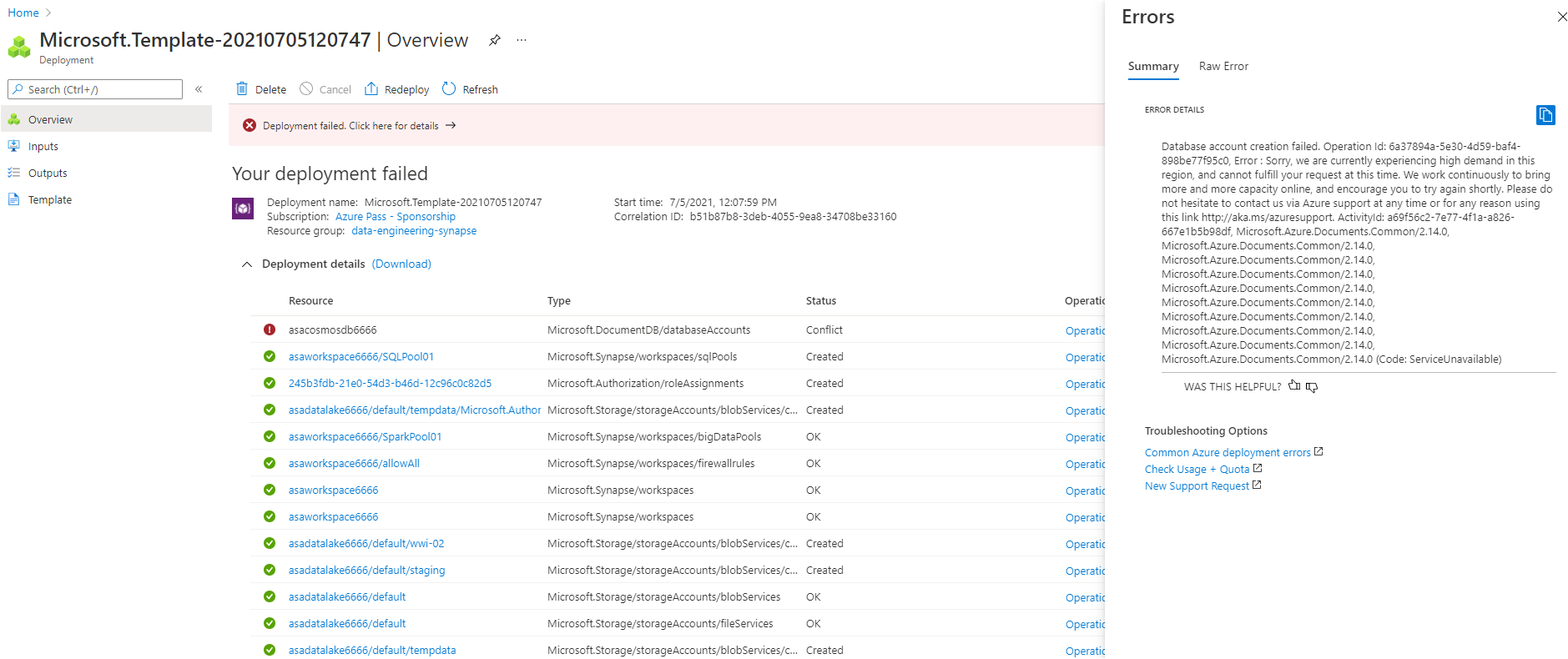Open asaworkspace6666/SparkPool01 resource

(x=365, y=436)
